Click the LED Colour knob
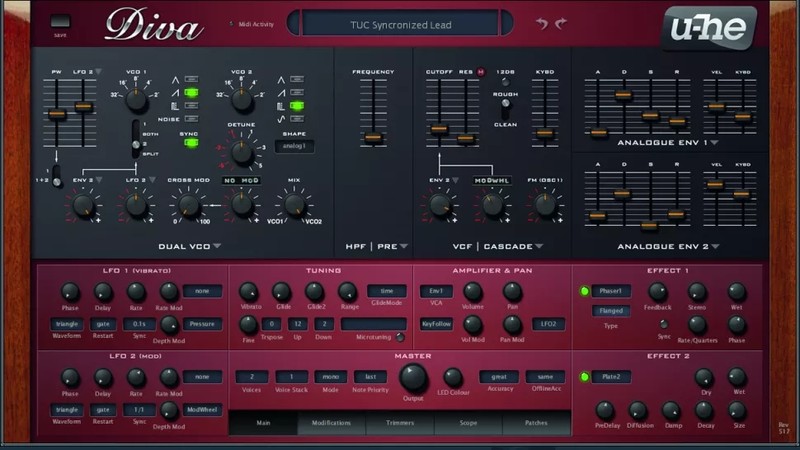 point(453,378)
